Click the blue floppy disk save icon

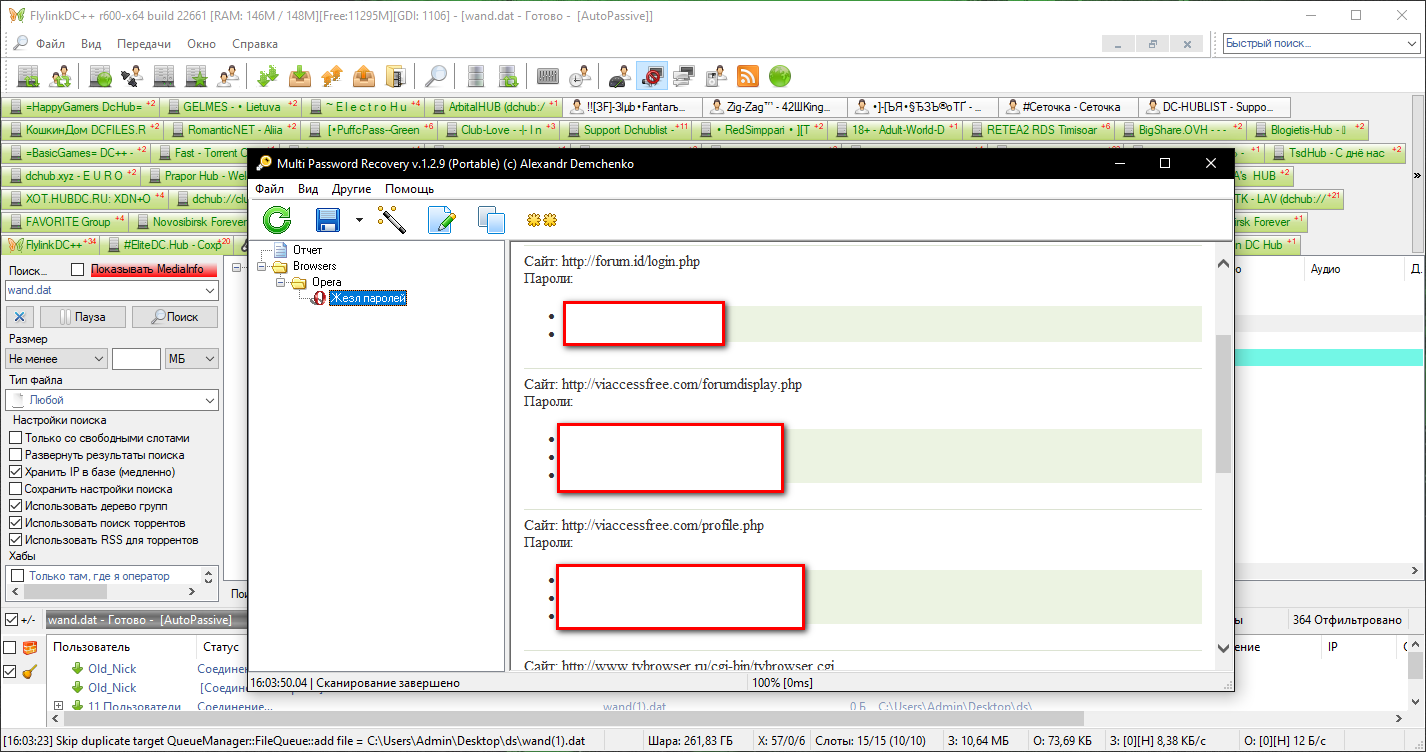click(x=329, y=219)
